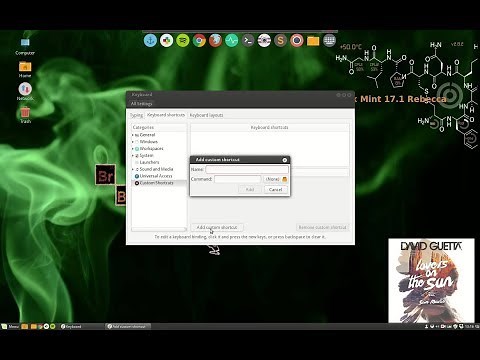
Task: Select the Custom Shortcuts category
Action: [156, 183]
